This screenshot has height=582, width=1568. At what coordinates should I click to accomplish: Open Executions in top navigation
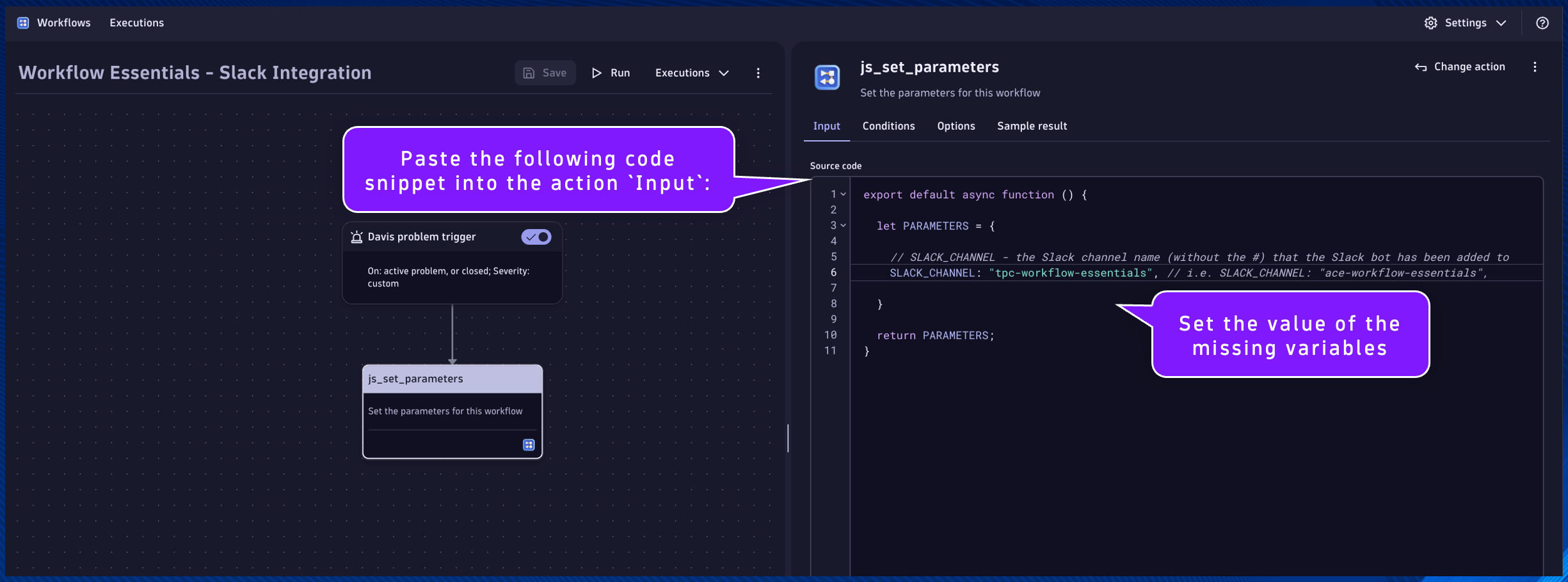(136, 23)
